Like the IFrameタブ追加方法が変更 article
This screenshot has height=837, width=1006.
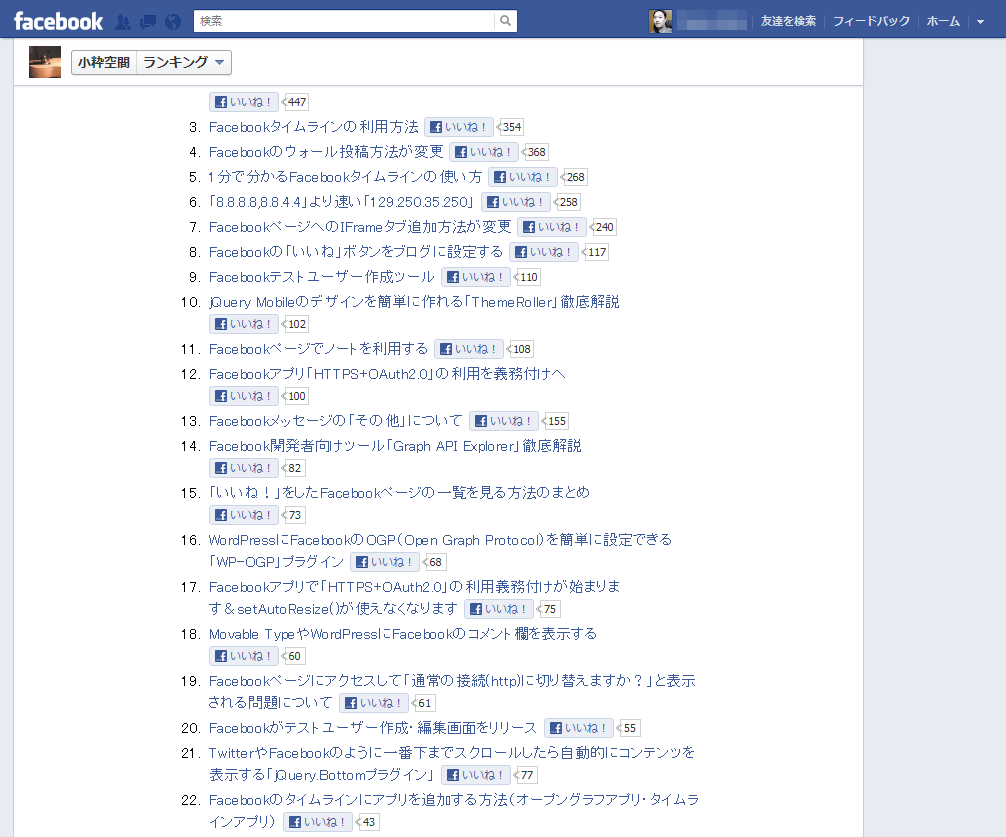pos(552,227)
